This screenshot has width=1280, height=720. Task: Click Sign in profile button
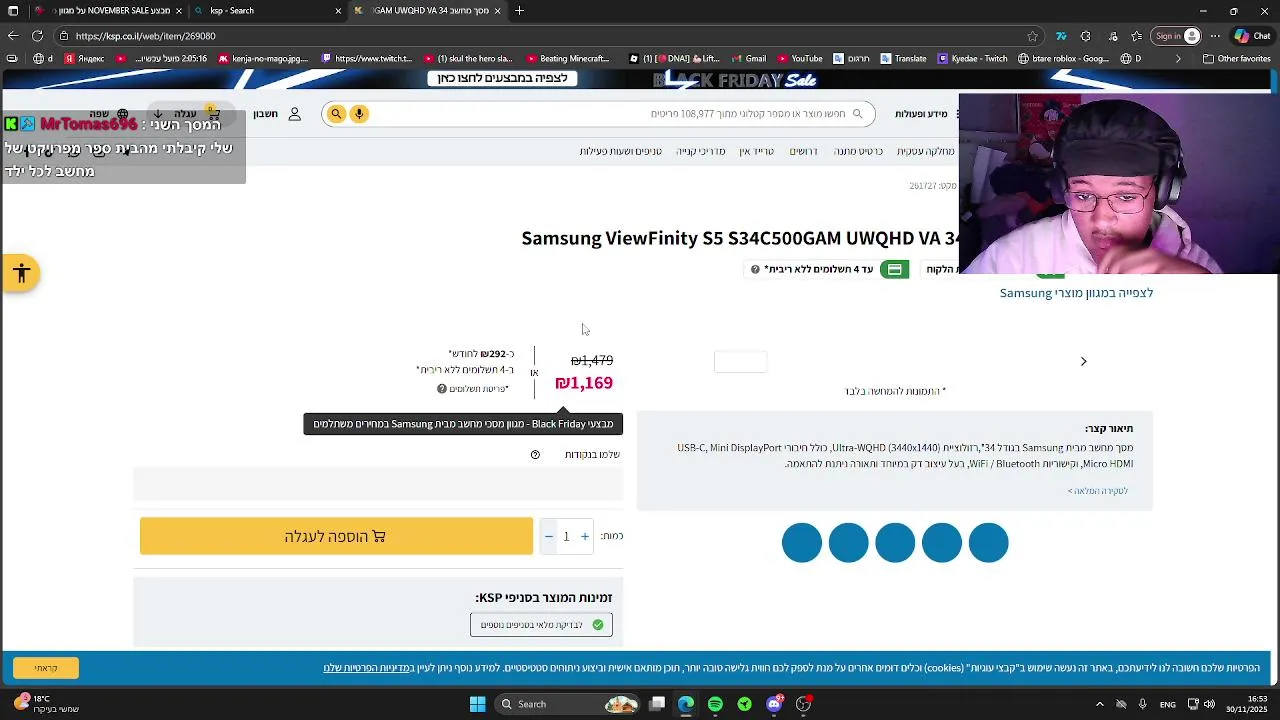coord(1177,36)
